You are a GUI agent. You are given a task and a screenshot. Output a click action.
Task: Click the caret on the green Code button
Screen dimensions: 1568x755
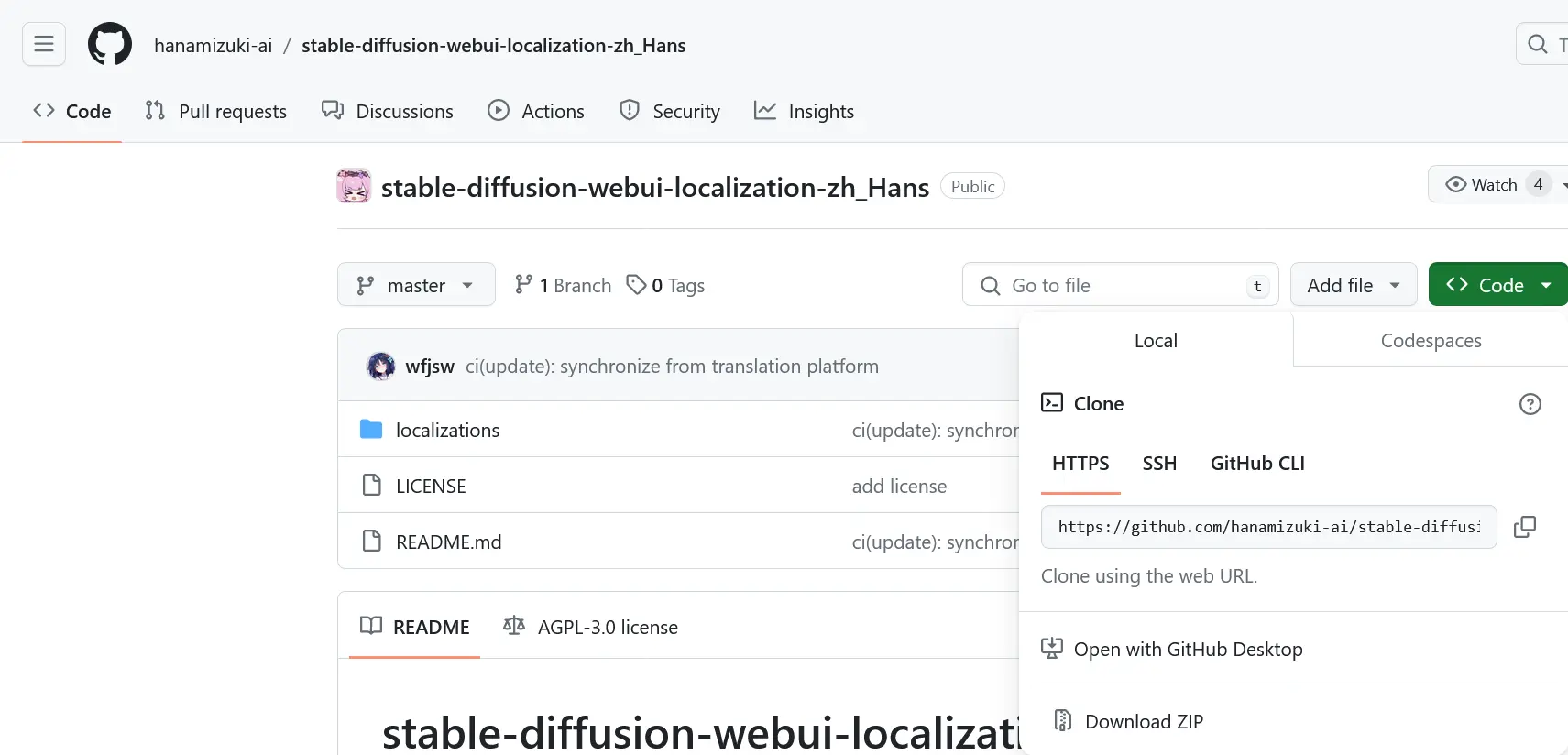point(1546,285)
